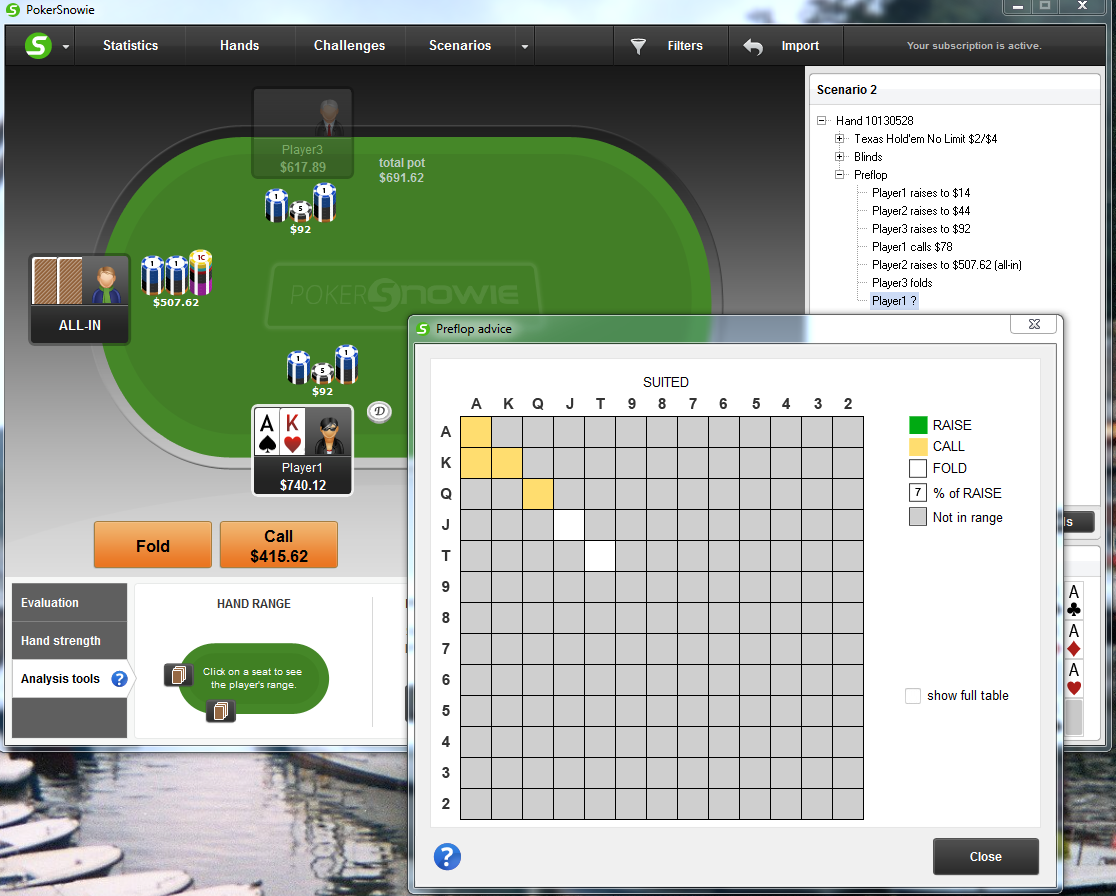
Task: Click the dealer button D chip
Action: click(x=379, y=411)
